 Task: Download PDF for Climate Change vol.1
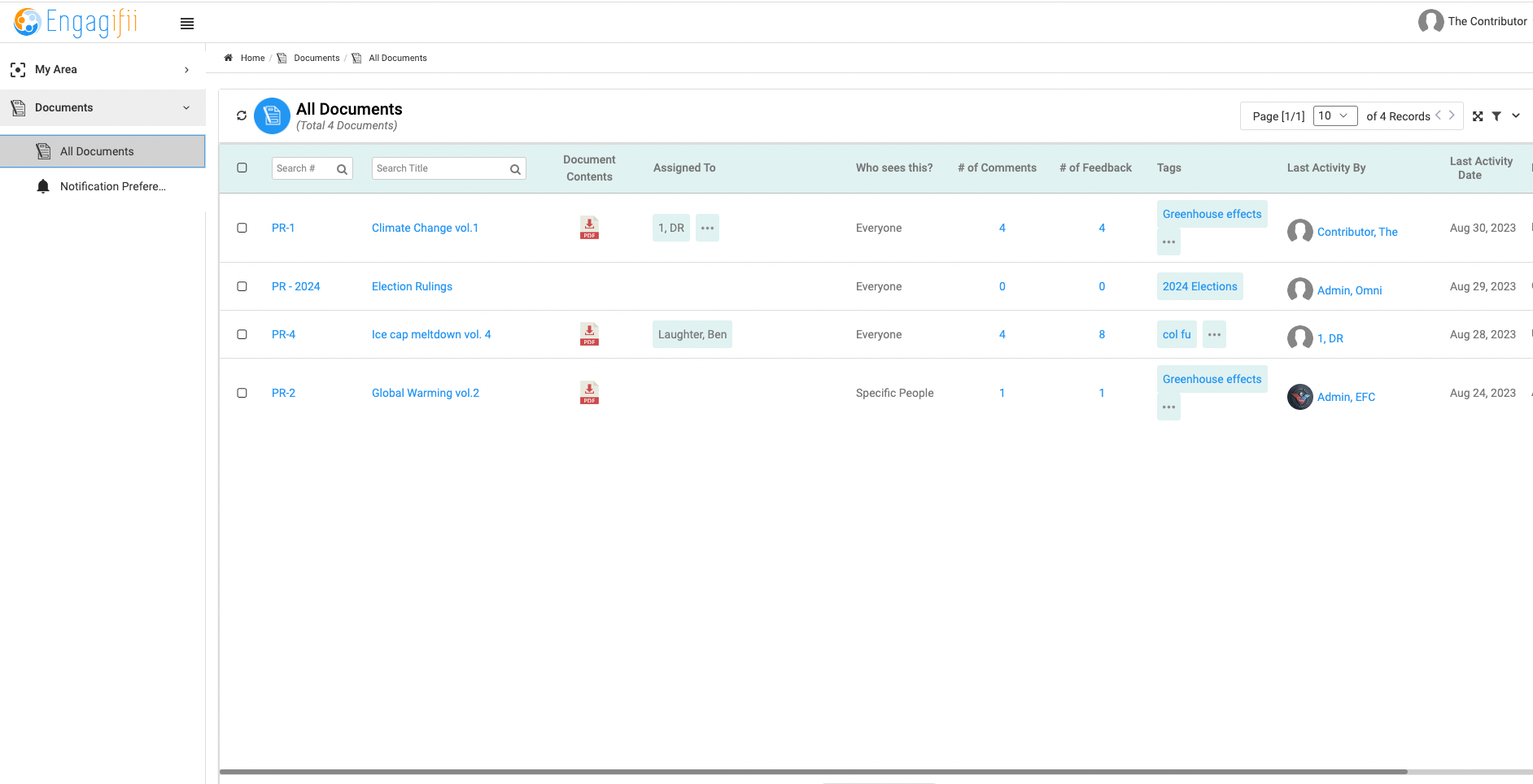pos(589,228)
